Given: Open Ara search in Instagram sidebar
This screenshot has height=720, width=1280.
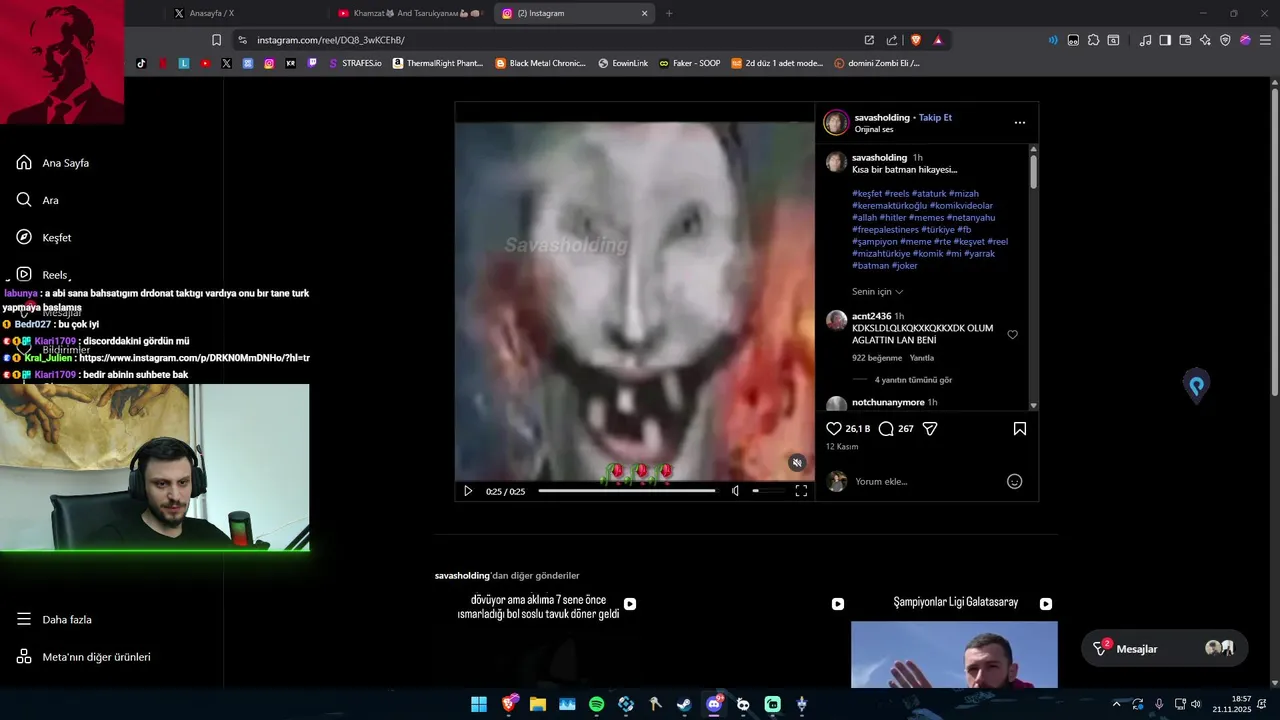Looking at the screenshot, I should tap(37, 200).
